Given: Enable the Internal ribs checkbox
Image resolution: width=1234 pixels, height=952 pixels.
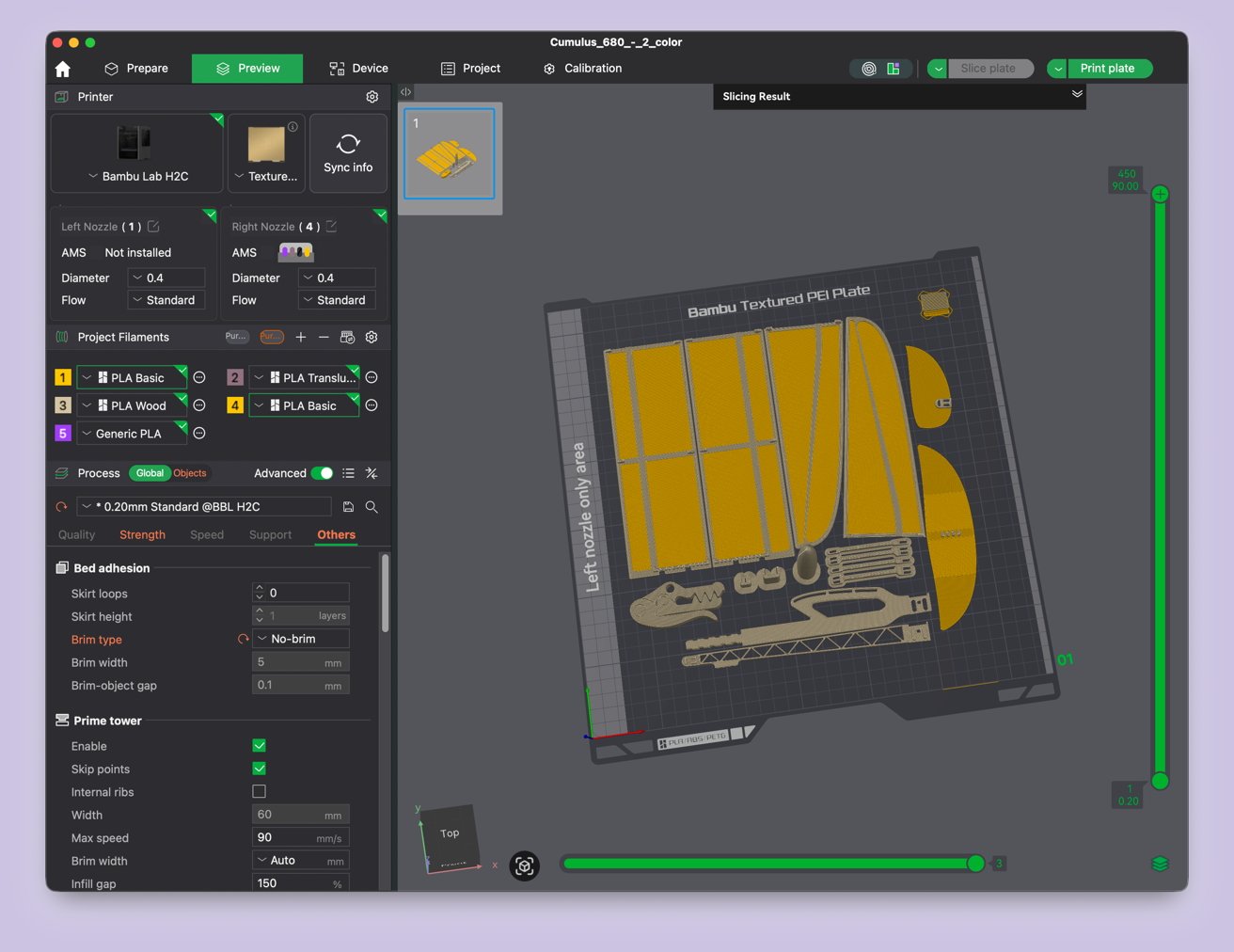Looking at the screenshot, I should click(x=260, y=792).
